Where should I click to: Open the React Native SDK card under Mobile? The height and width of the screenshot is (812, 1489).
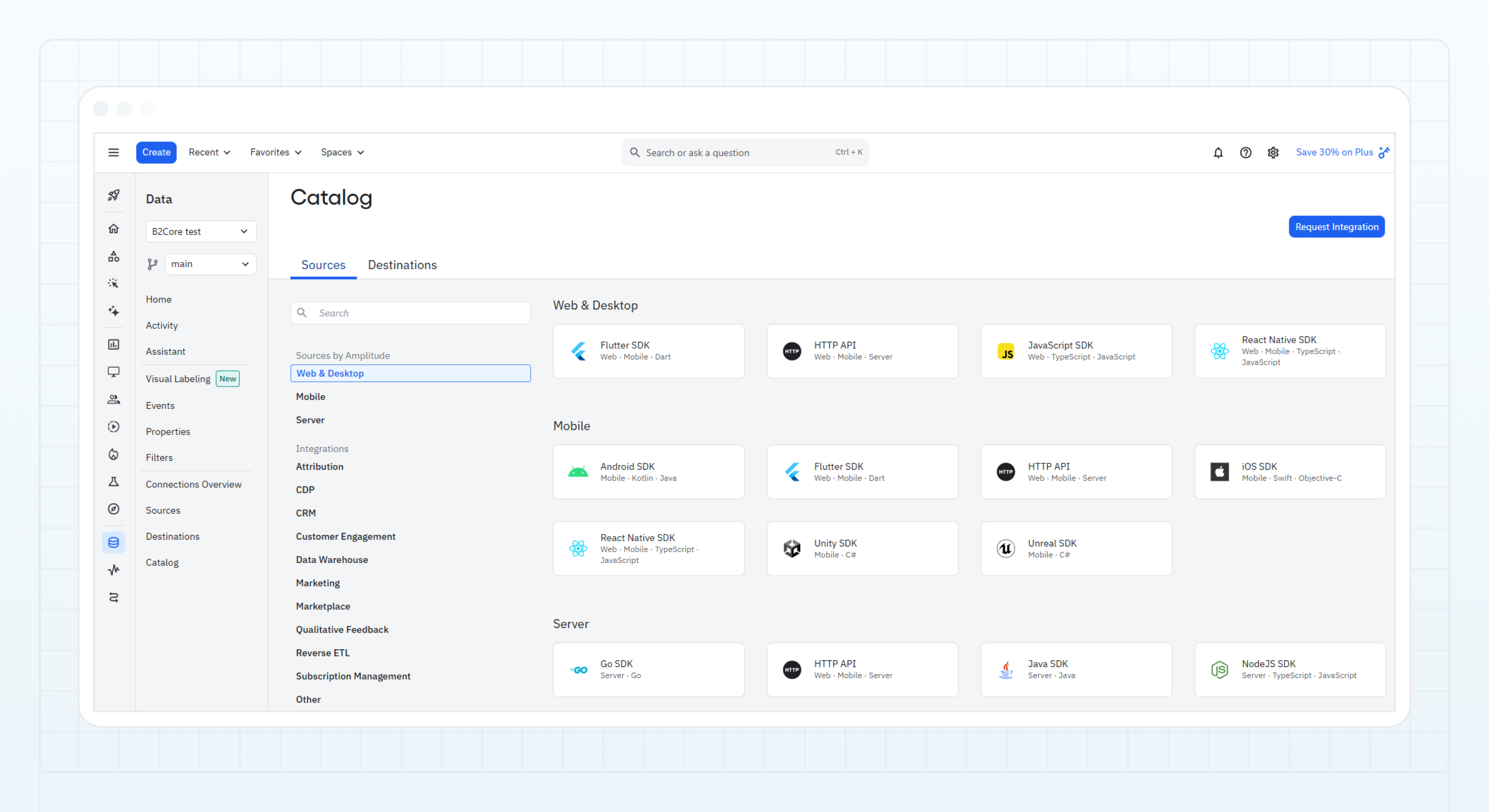(x=649, y=548)
